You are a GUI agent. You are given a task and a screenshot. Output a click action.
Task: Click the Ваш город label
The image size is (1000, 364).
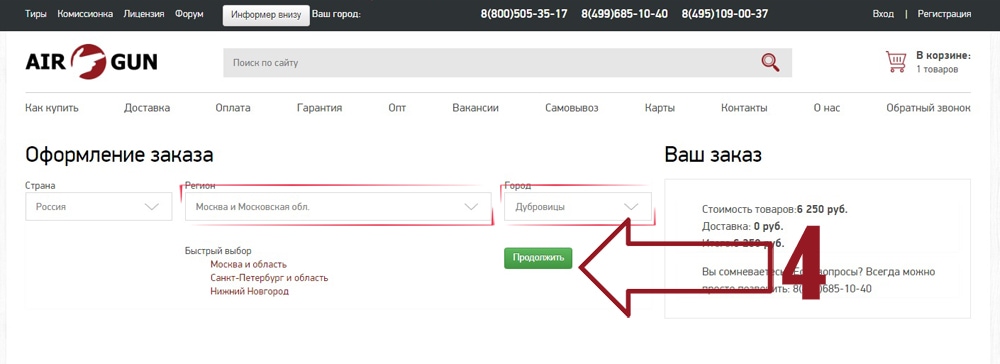[336, 14]
